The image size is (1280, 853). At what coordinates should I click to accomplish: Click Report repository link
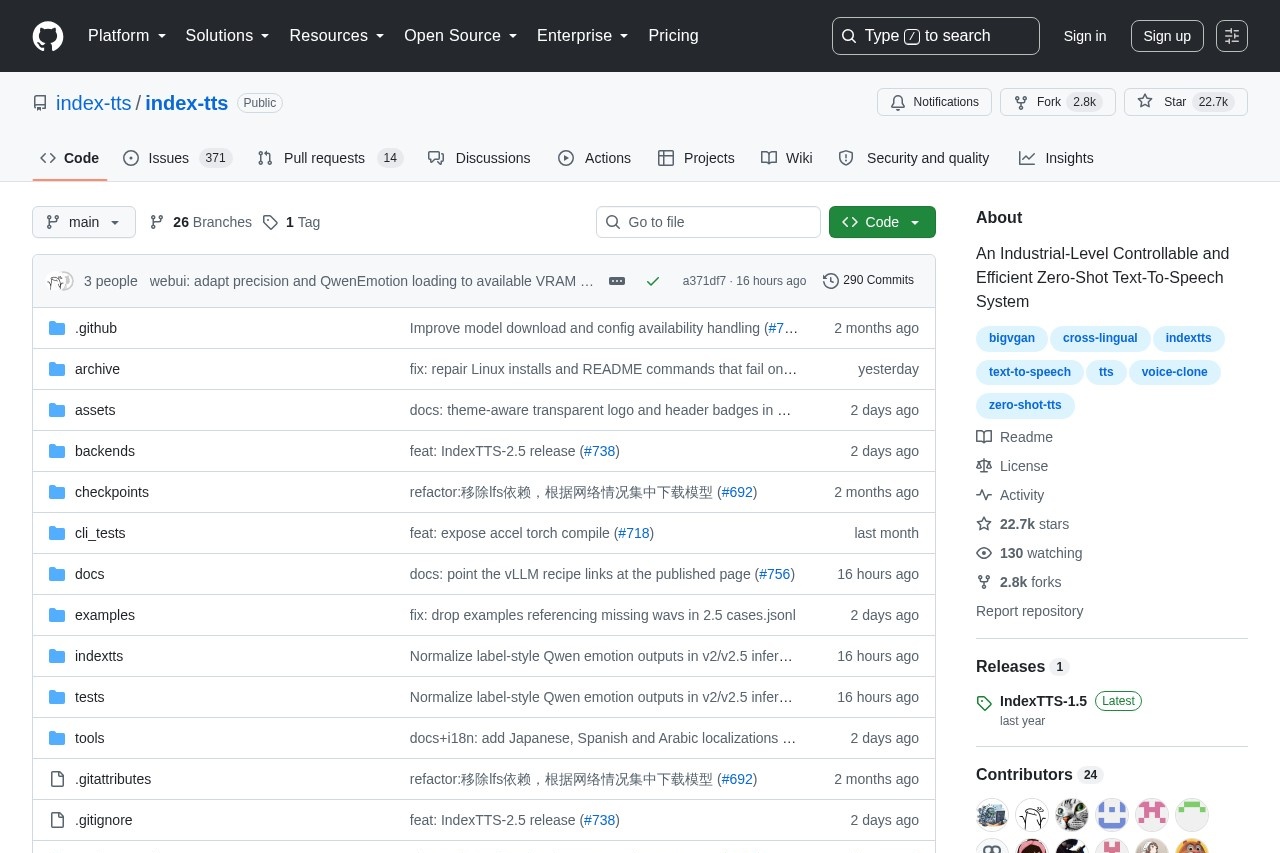pyautogui.click(x=1029, y=611)
